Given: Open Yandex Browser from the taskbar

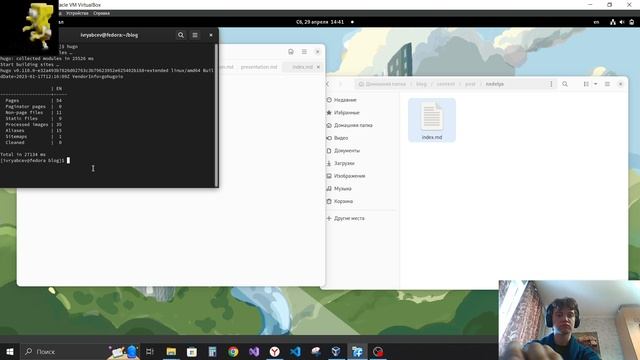Looking at the screenshot, I should coord(275,351).
